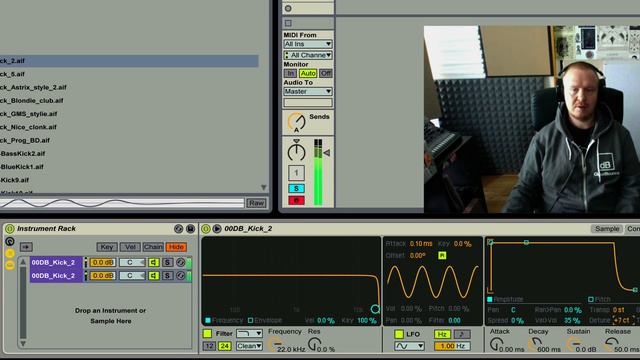
Task: Click the 1.00 Hz LFO rate field
Action: 452,346
